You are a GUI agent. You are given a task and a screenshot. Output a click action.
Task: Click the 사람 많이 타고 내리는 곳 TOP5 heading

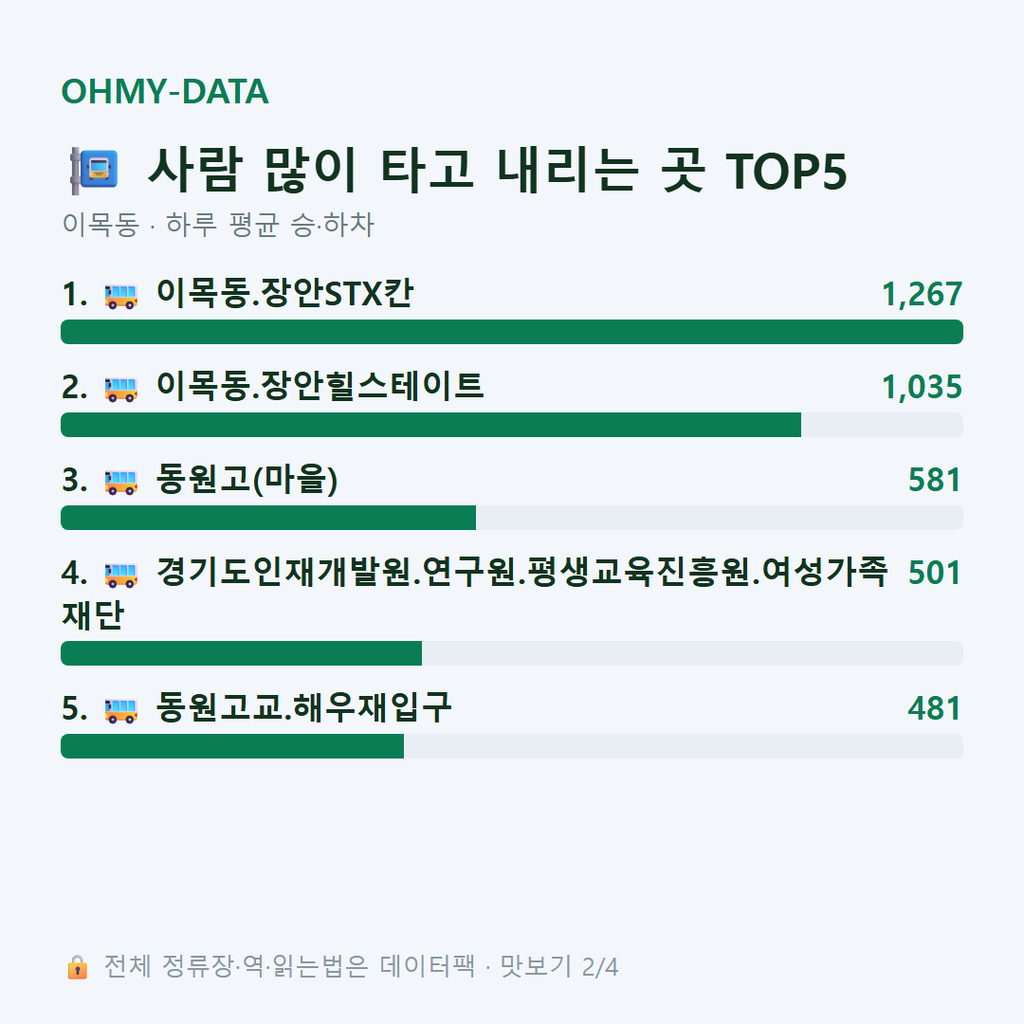click(497, 170)
